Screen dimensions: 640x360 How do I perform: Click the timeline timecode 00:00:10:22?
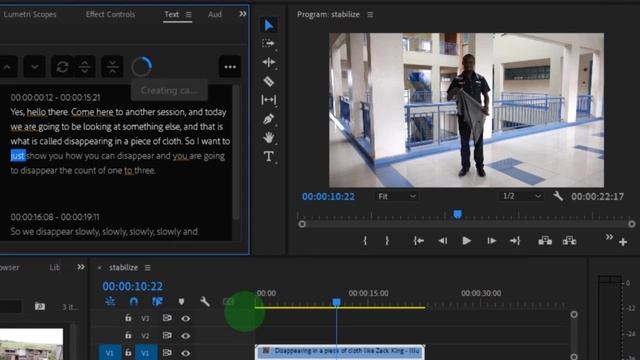pyautogui.click(x=133, y=286)
